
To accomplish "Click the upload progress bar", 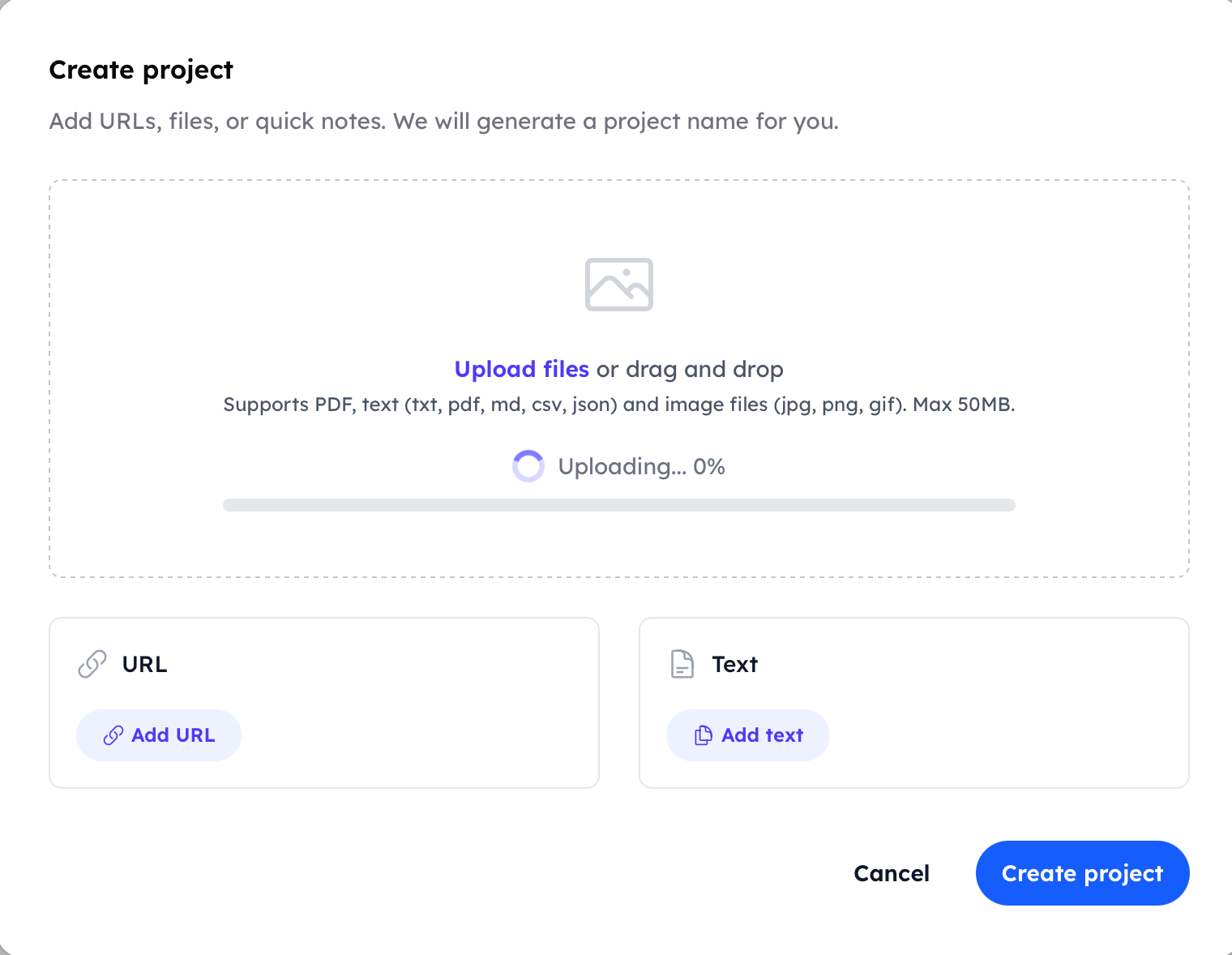I will tap(618, 504).
